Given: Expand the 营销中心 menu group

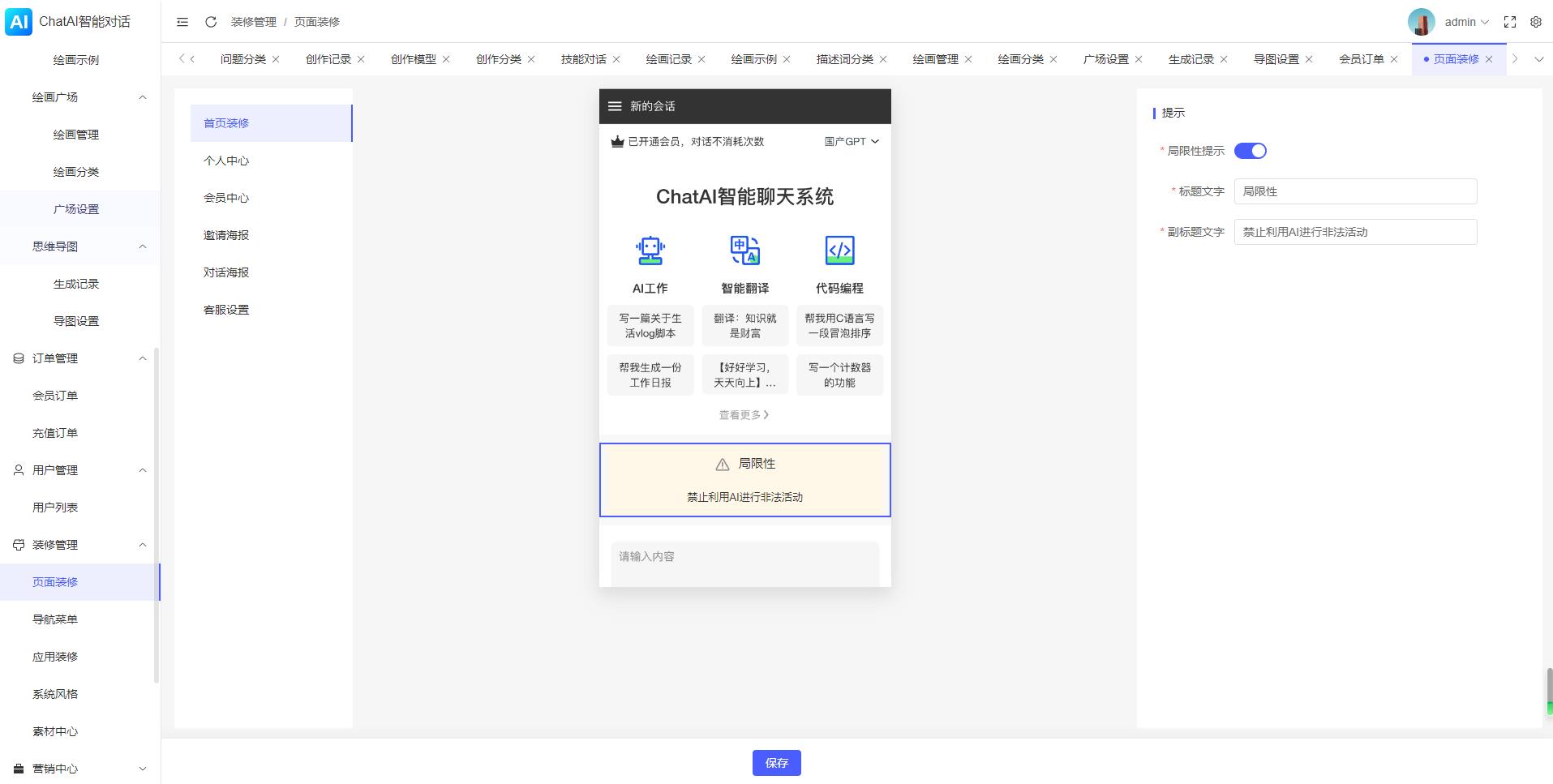Looking at the screenshot, I should (143, 769).
